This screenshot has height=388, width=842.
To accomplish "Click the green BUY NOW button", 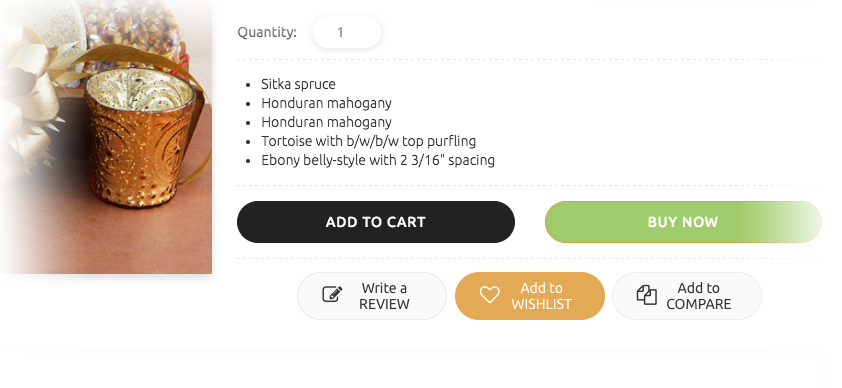I will 683,222.
